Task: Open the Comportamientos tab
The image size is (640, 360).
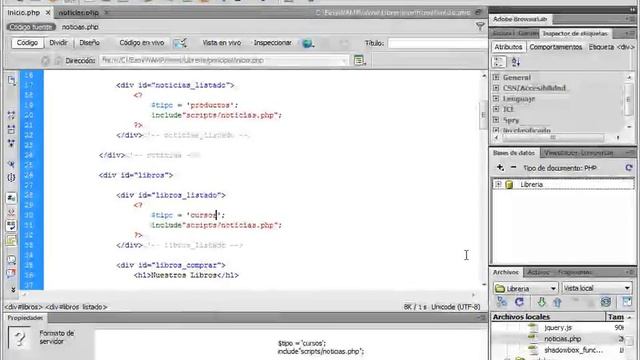Action: coord(556,47)
